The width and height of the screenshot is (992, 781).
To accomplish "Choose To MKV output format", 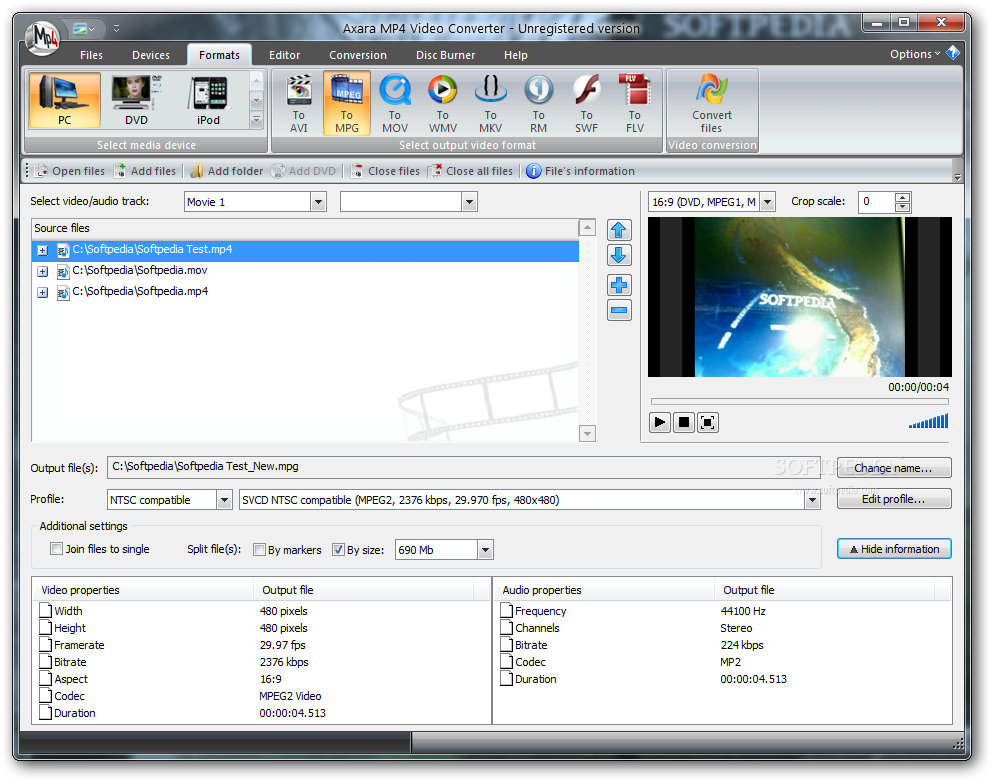I will 490,104.
